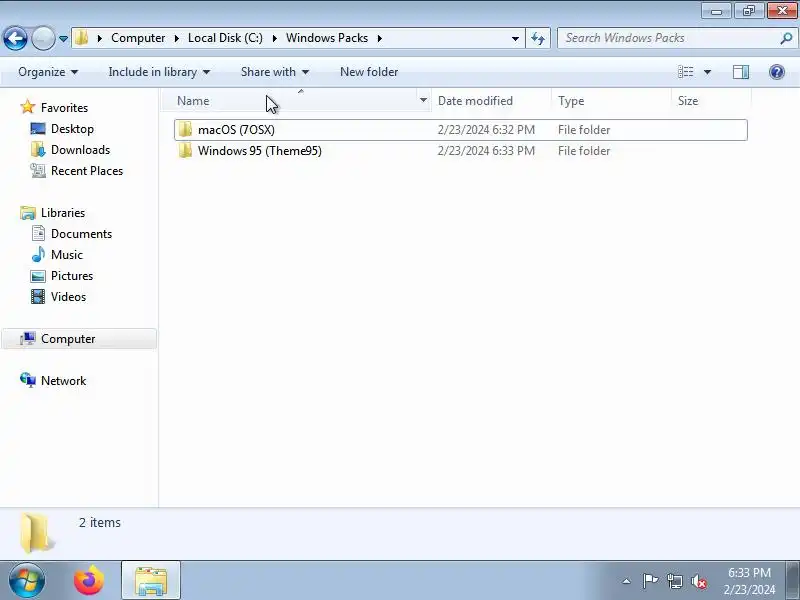Change your view icon button

pyautogui.click(x=685, y=72)
